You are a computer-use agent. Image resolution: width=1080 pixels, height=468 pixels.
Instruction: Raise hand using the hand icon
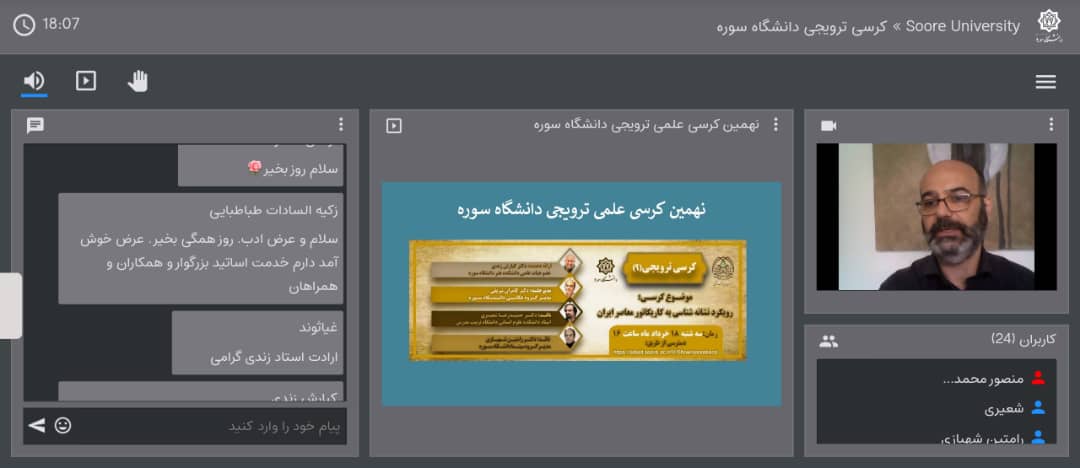click(x=138, y=81)
